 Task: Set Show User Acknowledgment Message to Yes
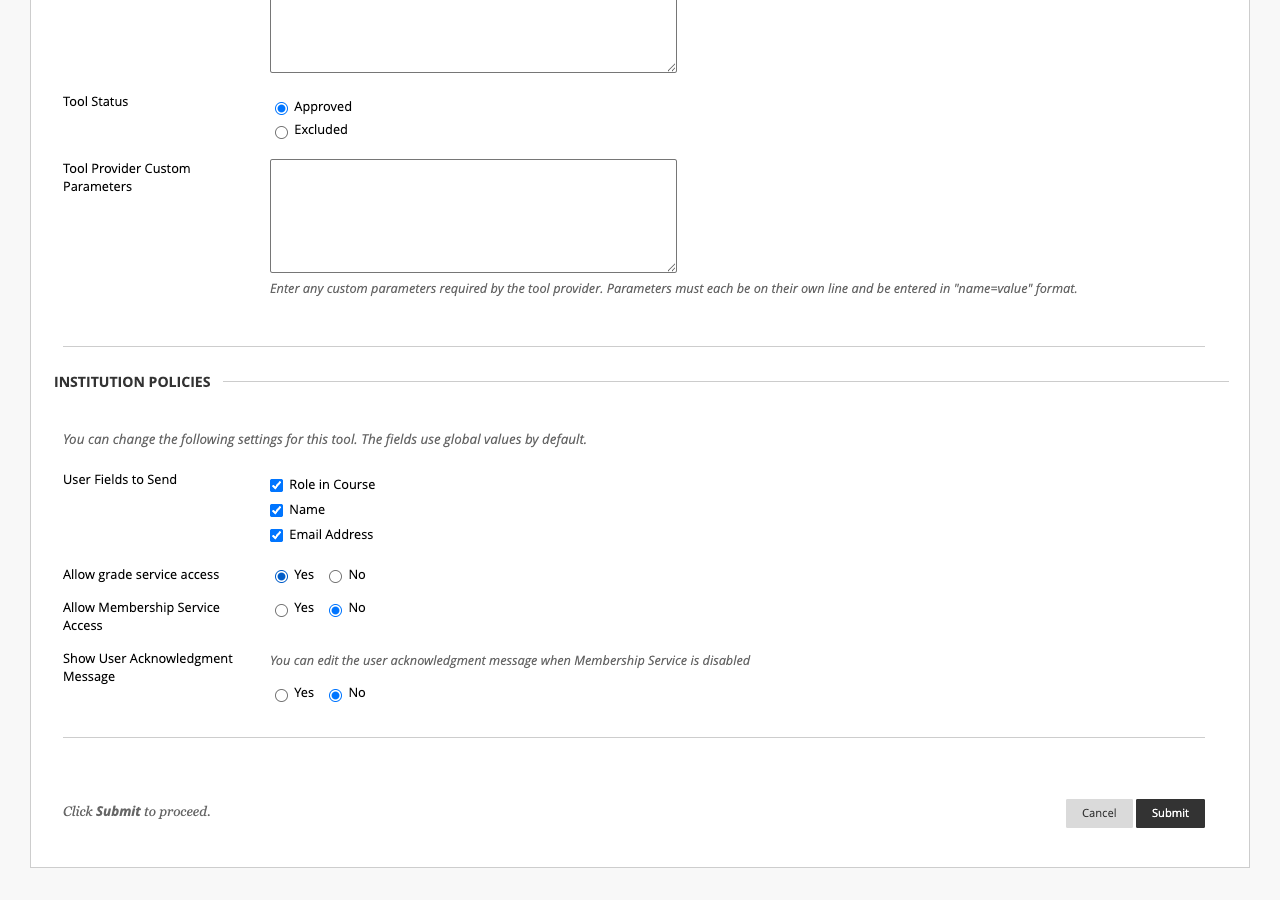coord(281,695)
